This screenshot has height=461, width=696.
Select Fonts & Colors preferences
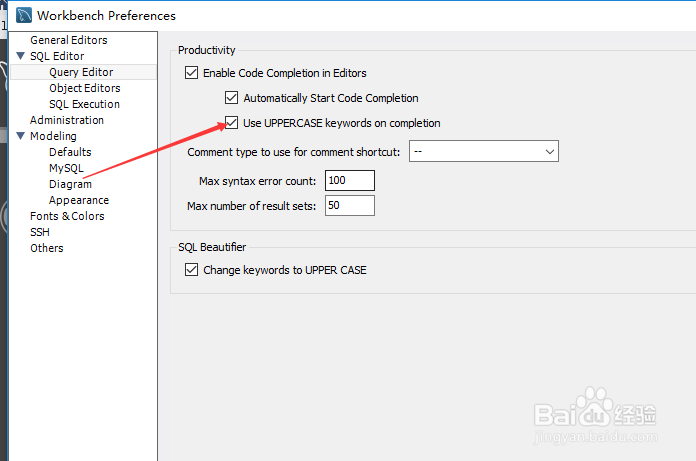(x=67, y=216)
